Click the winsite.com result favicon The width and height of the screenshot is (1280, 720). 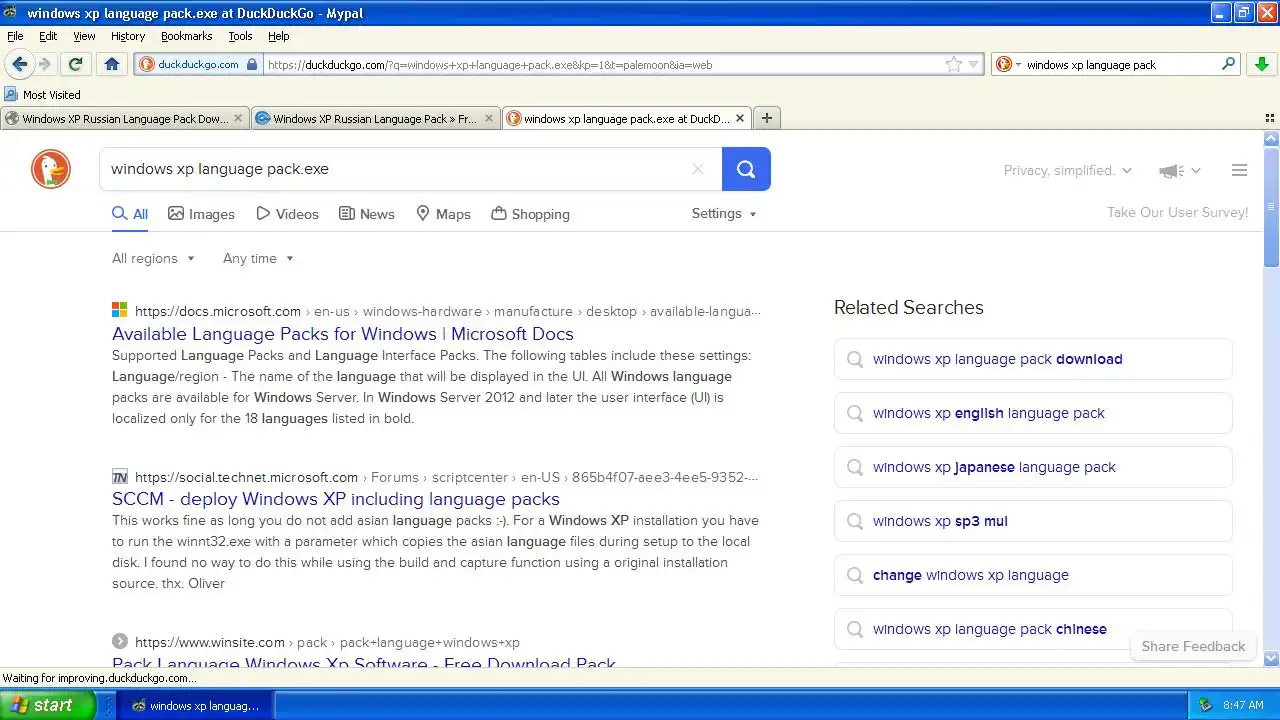pyautogui.click(x=120, y=642)
